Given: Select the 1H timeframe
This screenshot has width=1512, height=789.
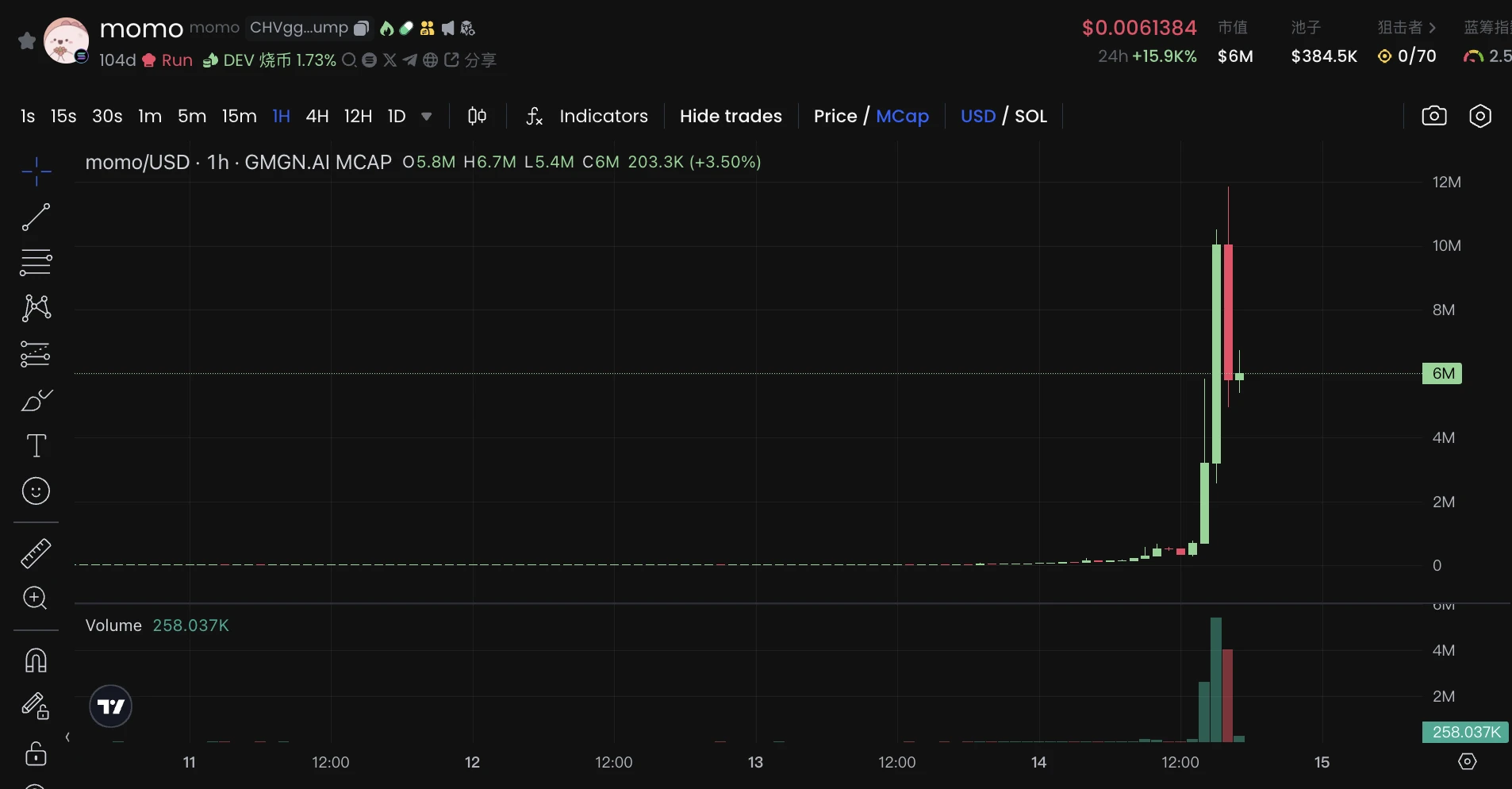Looking at the screenshot, I should [x=281, y=116].
